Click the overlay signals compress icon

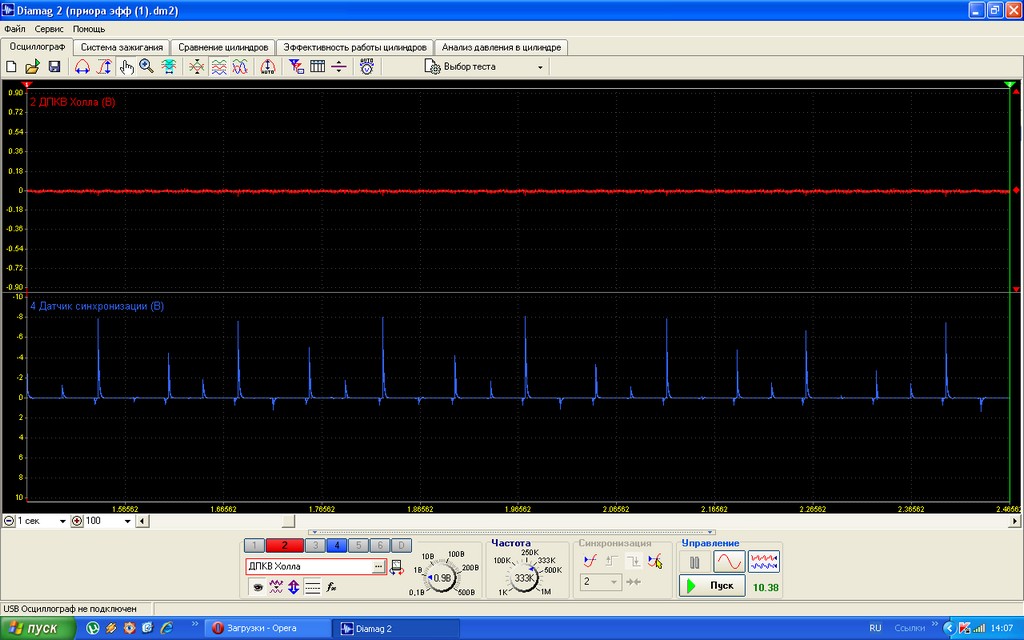(x=197, y=67)
